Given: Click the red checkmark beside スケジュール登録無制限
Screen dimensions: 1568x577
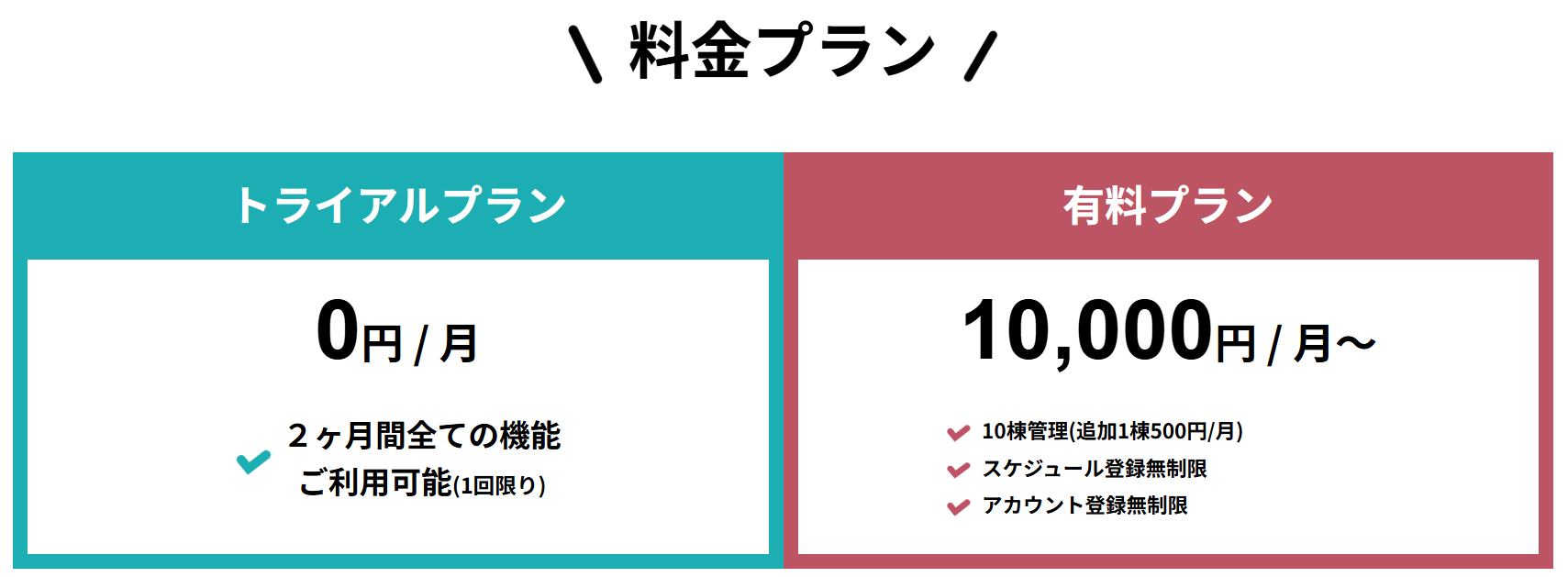Looking at the screenshot, I should [958, 470].
